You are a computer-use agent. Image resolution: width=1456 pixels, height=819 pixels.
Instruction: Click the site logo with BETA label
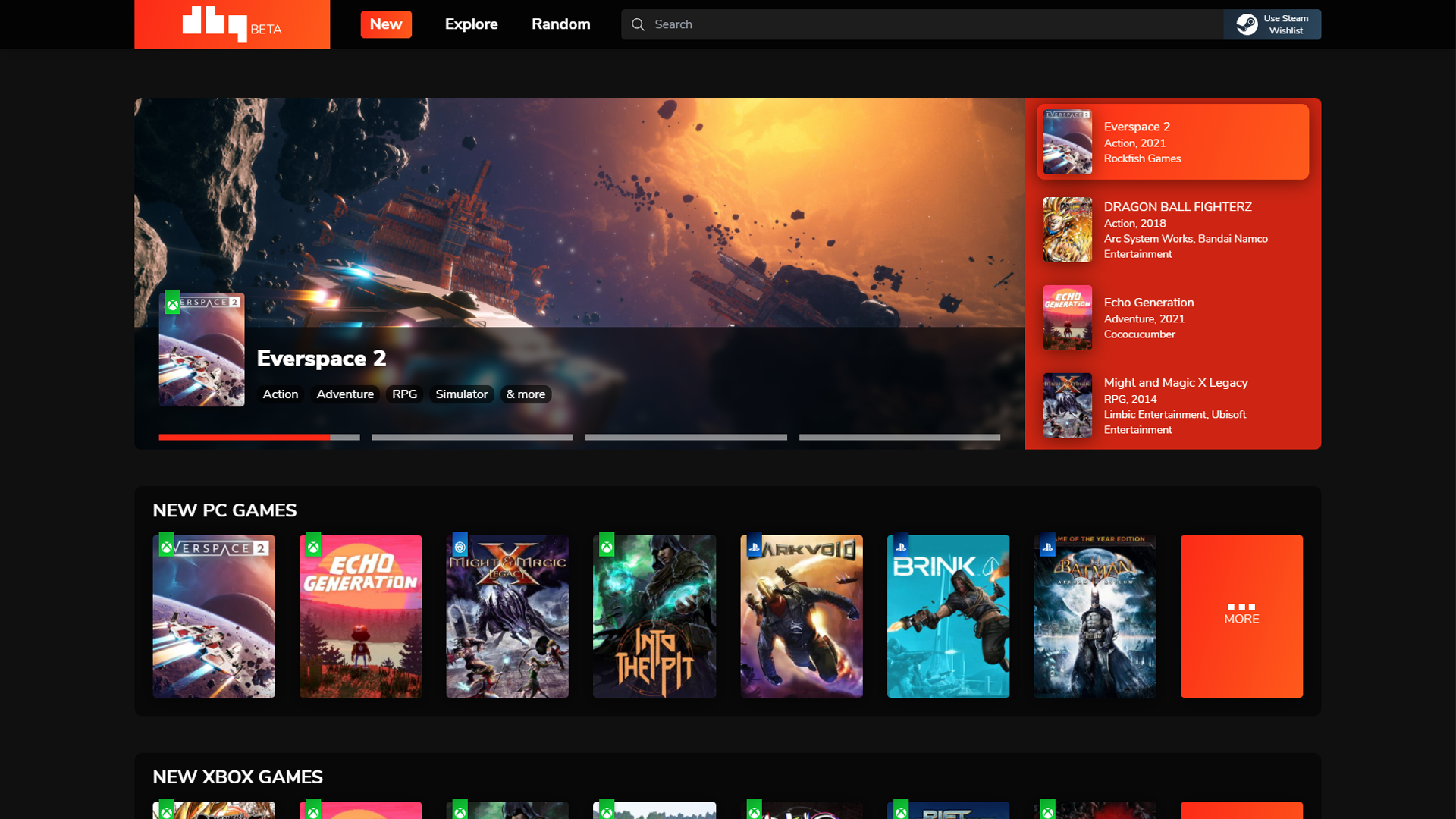pos(232,24)
